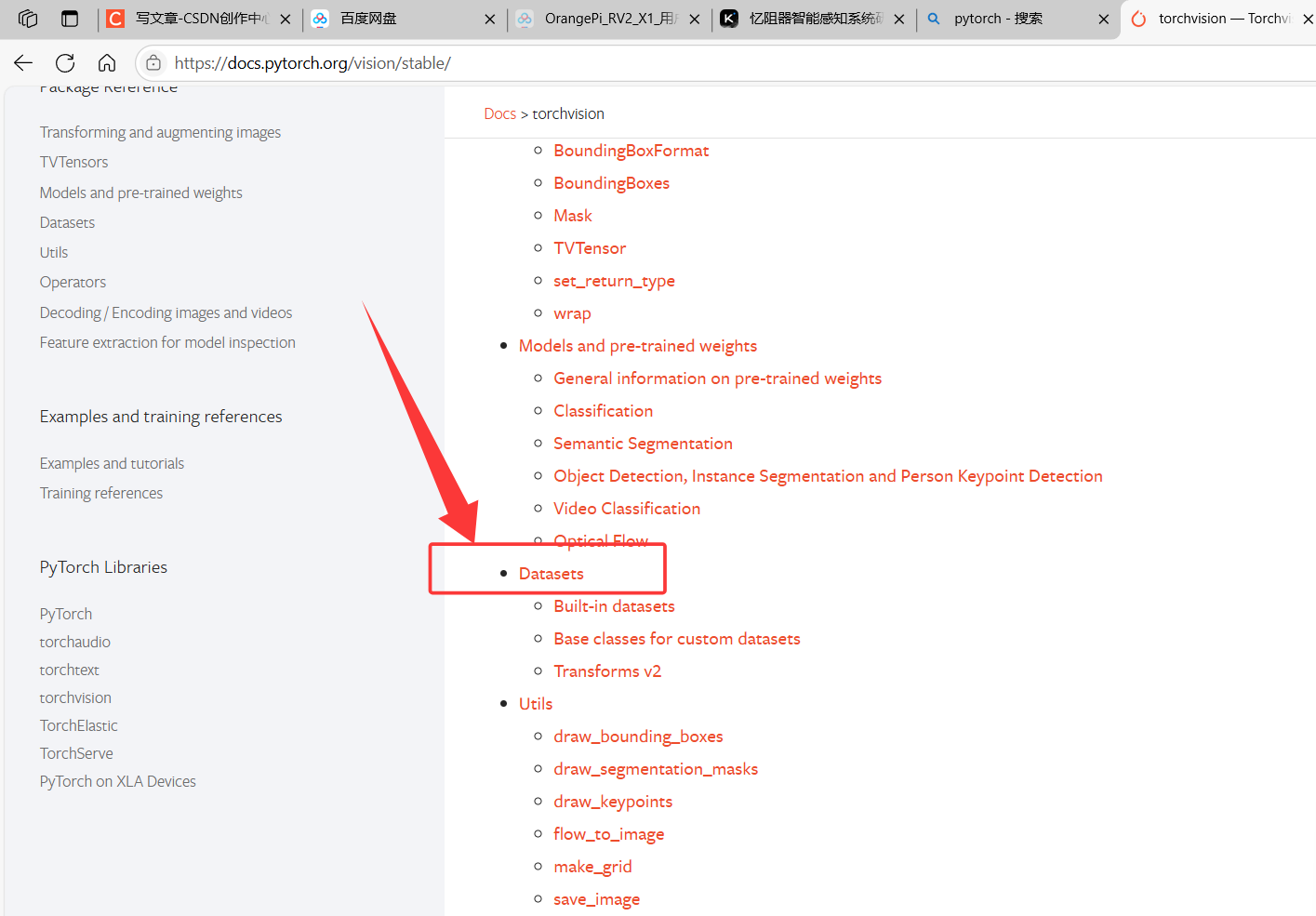Close the OrangePi_RV2 tab
This screenshot has height=916, width=1316.
(x=695, y=19)
